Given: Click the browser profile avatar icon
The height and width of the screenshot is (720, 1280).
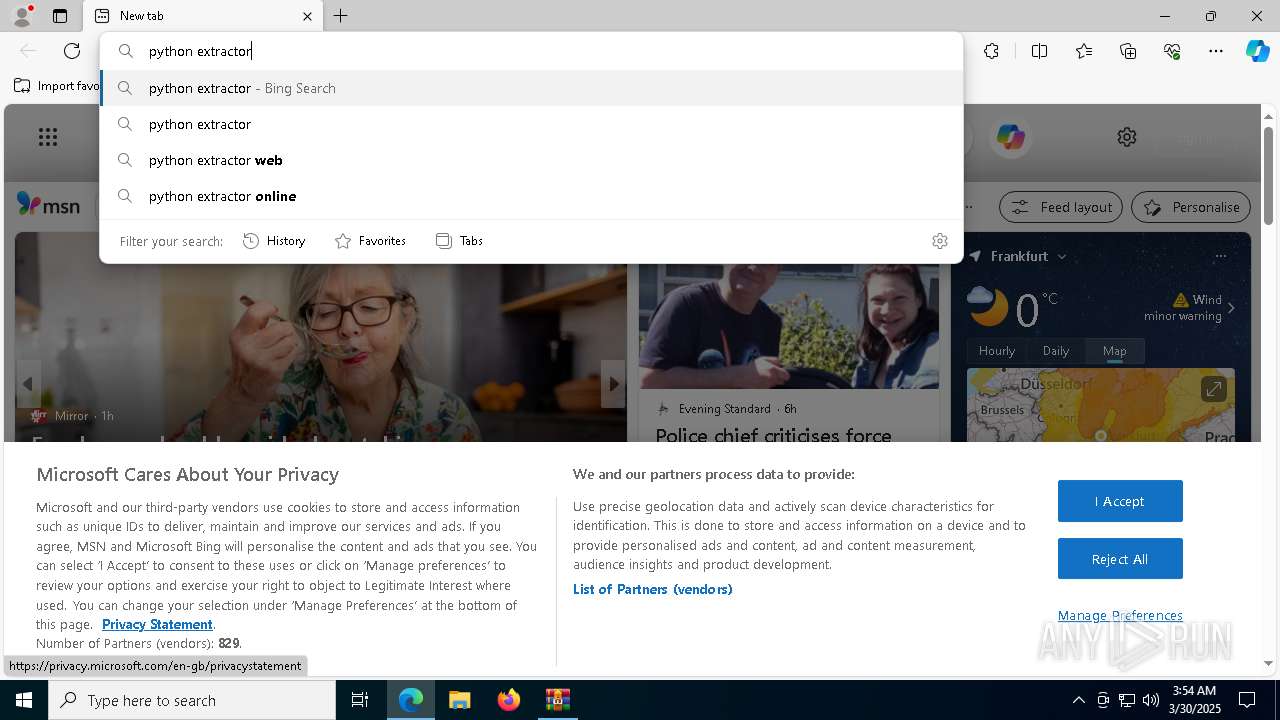Looking at the screenshot, I should click(x=21, y=16).
